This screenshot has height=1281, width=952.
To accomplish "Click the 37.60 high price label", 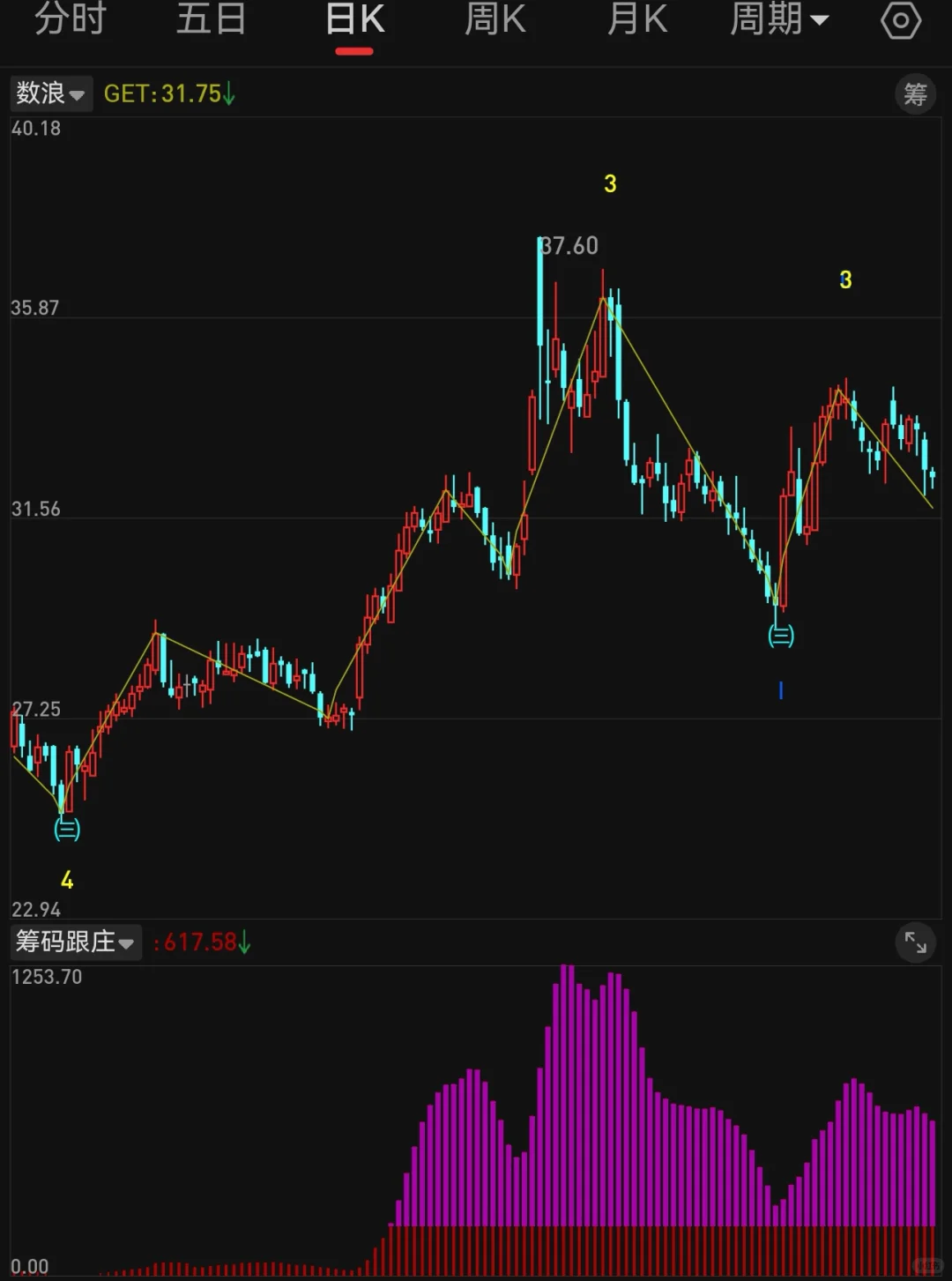I will pos(569,246).
